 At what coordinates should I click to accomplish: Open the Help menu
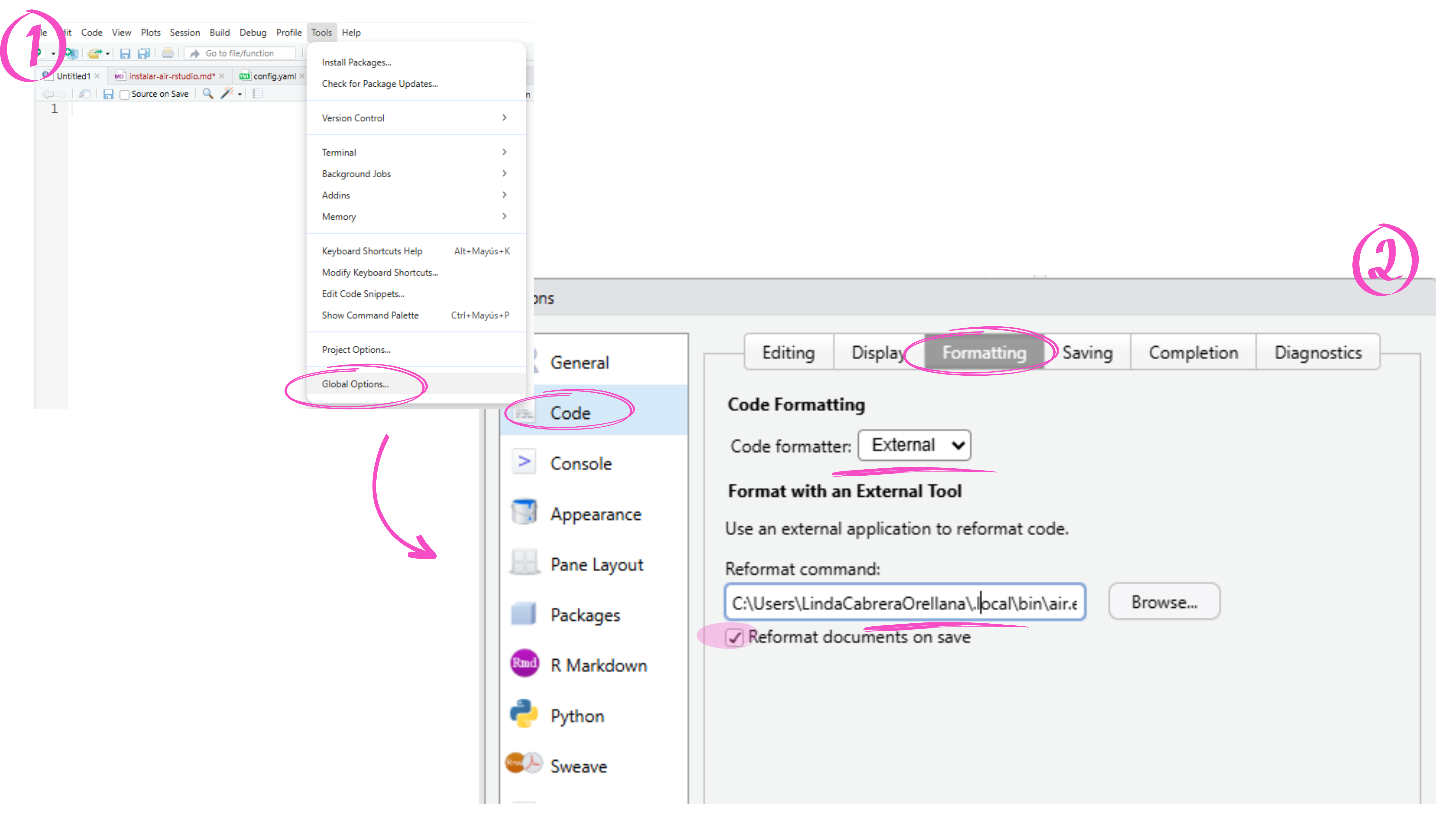click(351, 32)
